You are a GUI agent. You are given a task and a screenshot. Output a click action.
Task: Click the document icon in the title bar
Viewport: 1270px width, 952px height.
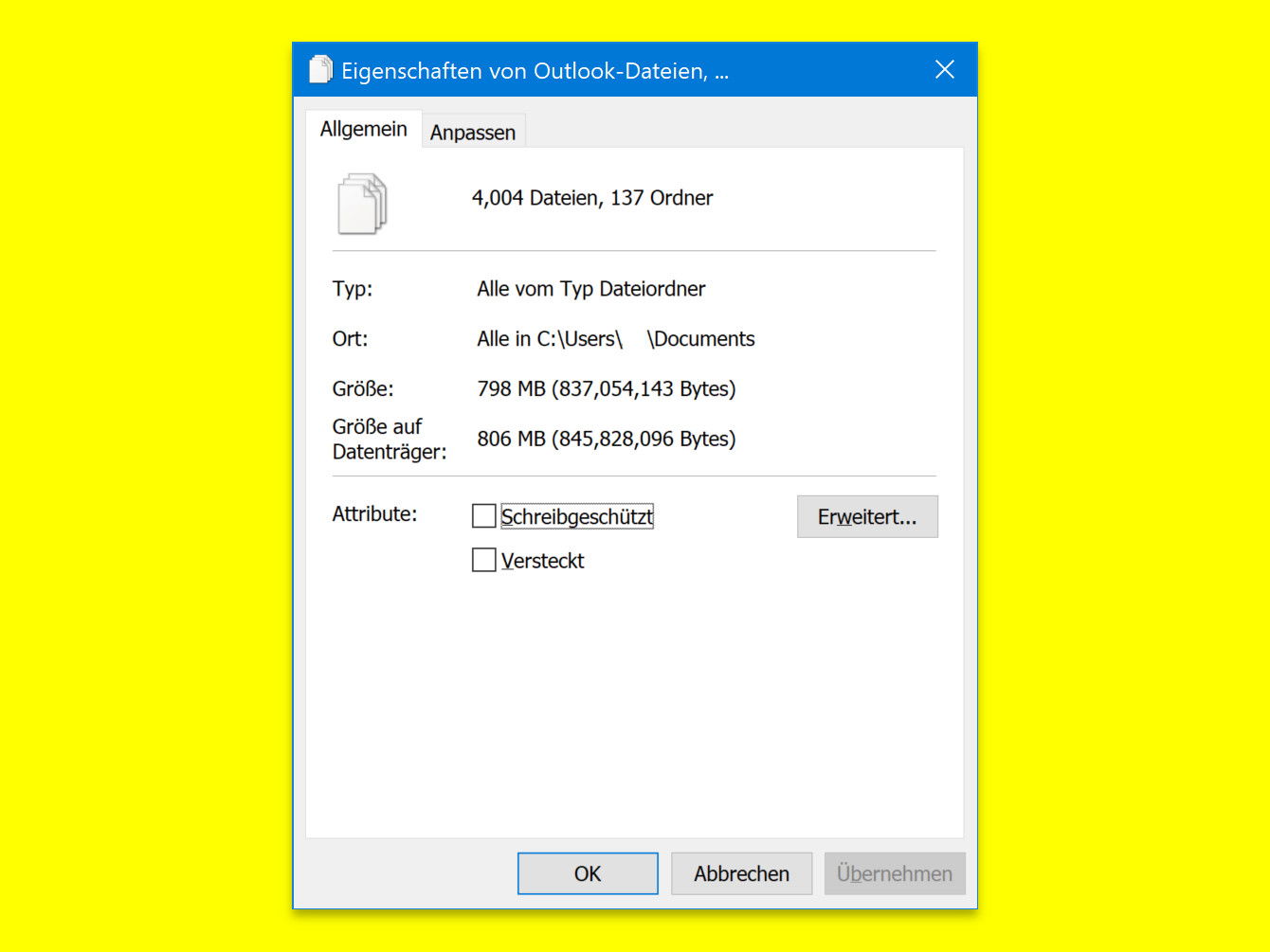tap(321, 70)
